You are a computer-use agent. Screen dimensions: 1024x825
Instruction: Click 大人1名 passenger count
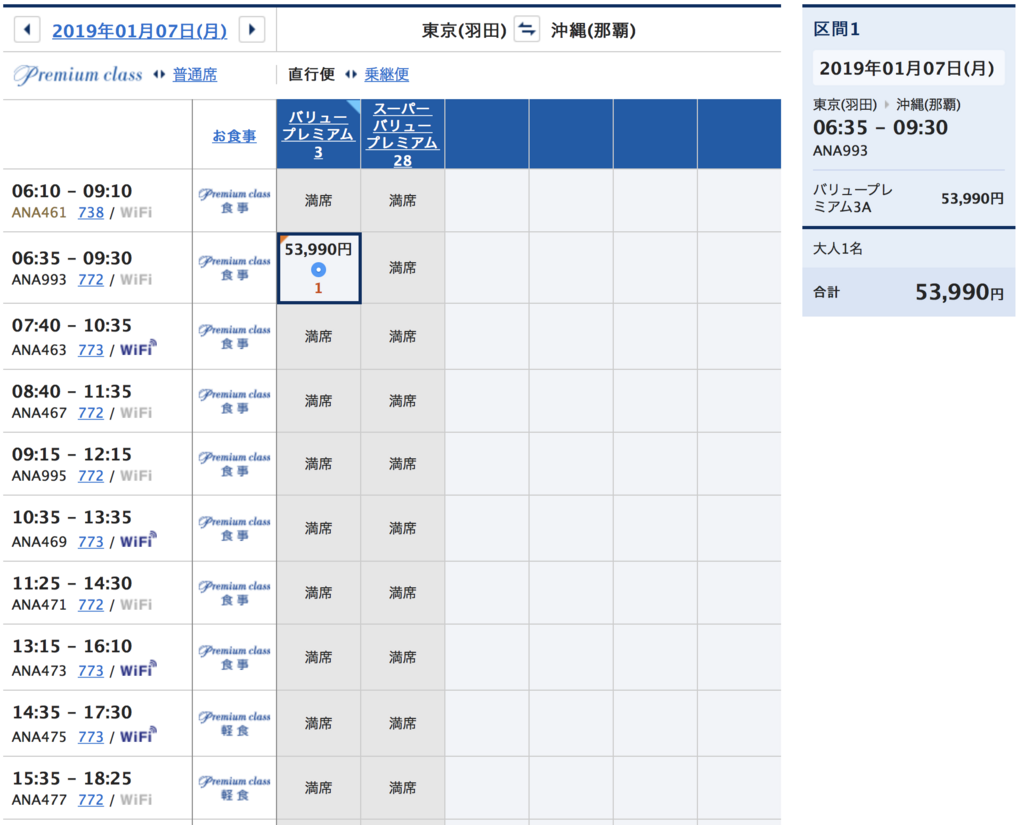tap(838, 248)
